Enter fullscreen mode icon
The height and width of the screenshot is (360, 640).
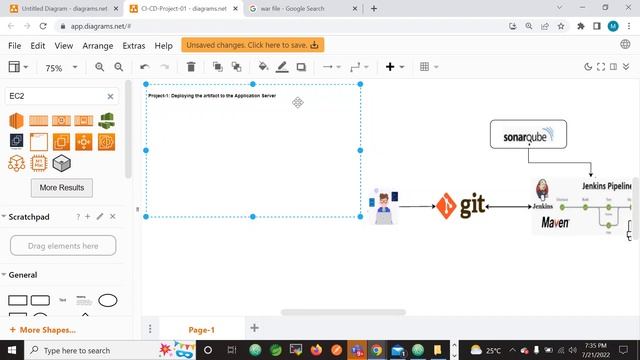(x=601, y=67)
